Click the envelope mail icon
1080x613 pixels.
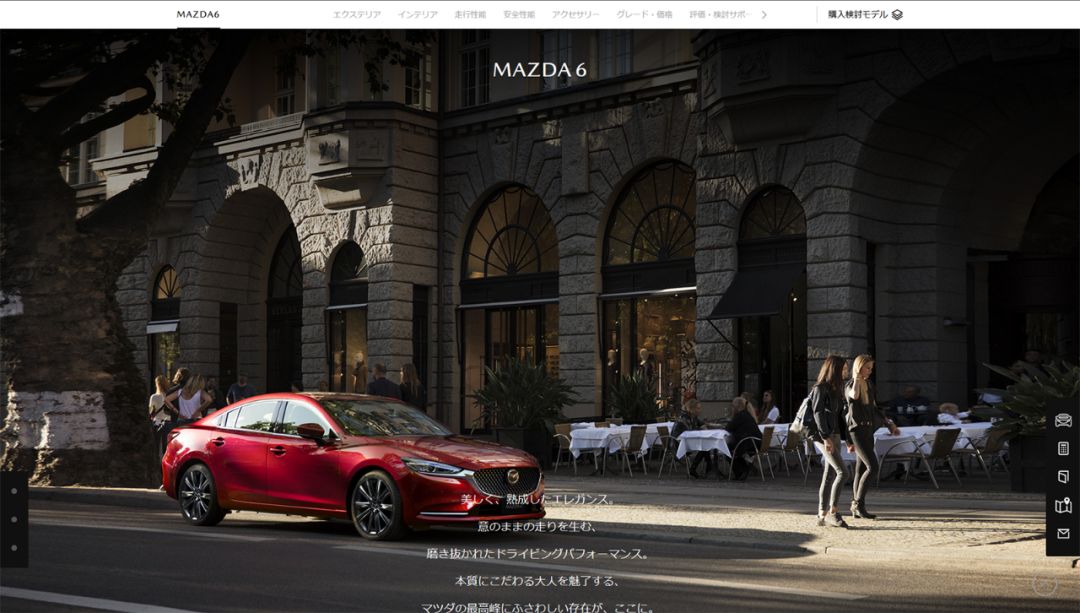pyautogui.click(x=1063, y=534)
